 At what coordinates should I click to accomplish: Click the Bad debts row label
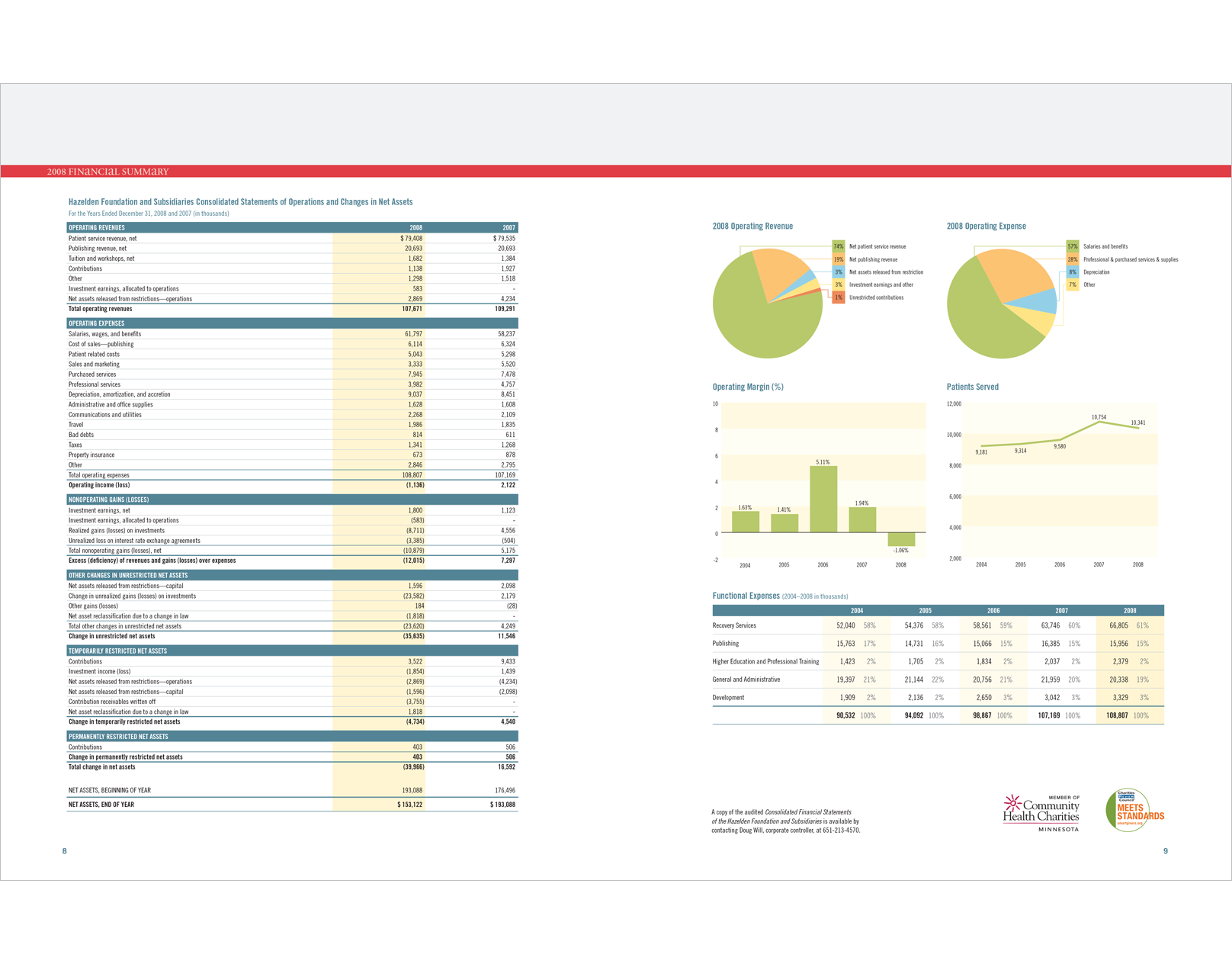click(x=81, y=435)
